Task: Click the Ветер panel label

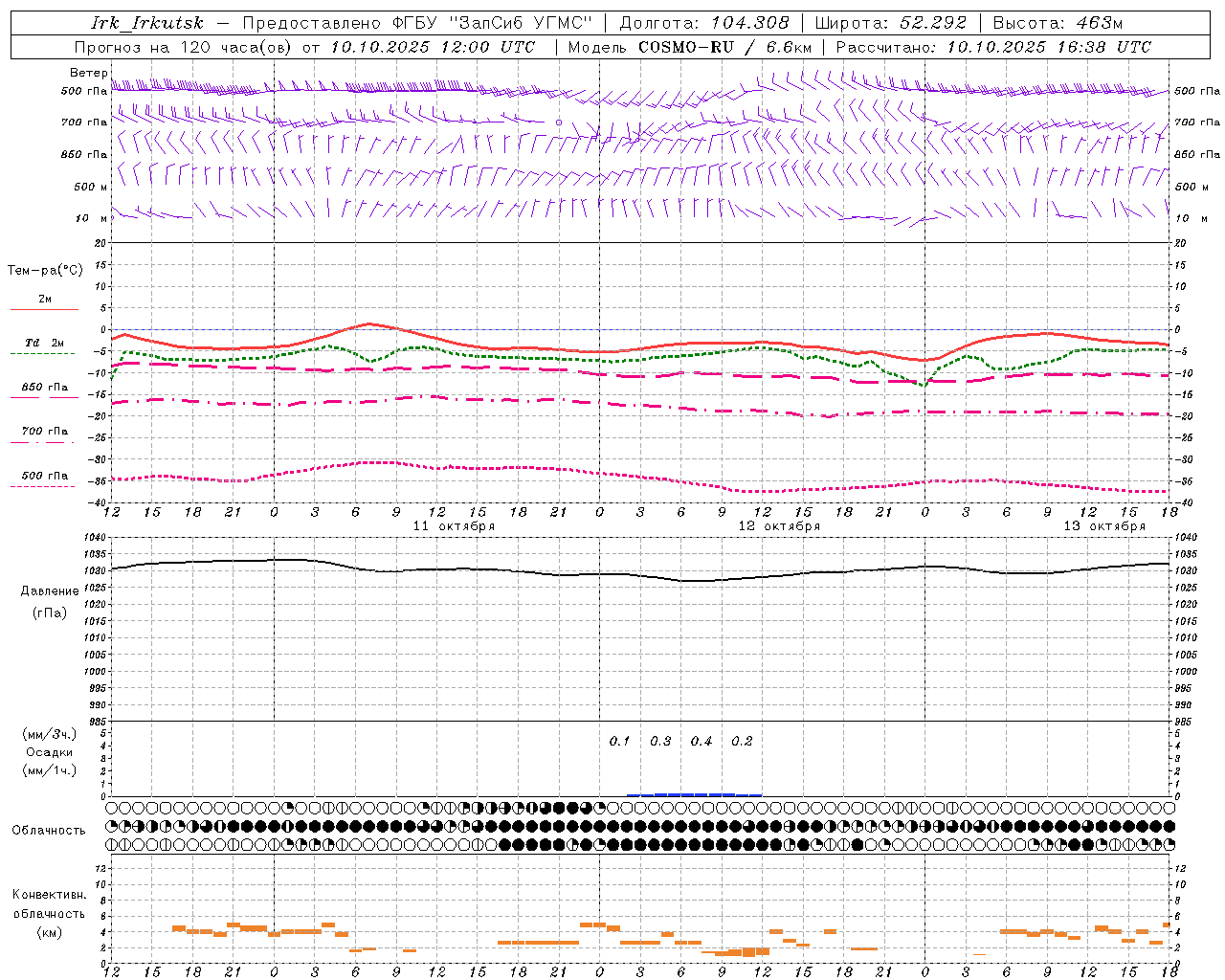Action: [x=88, y=73]
